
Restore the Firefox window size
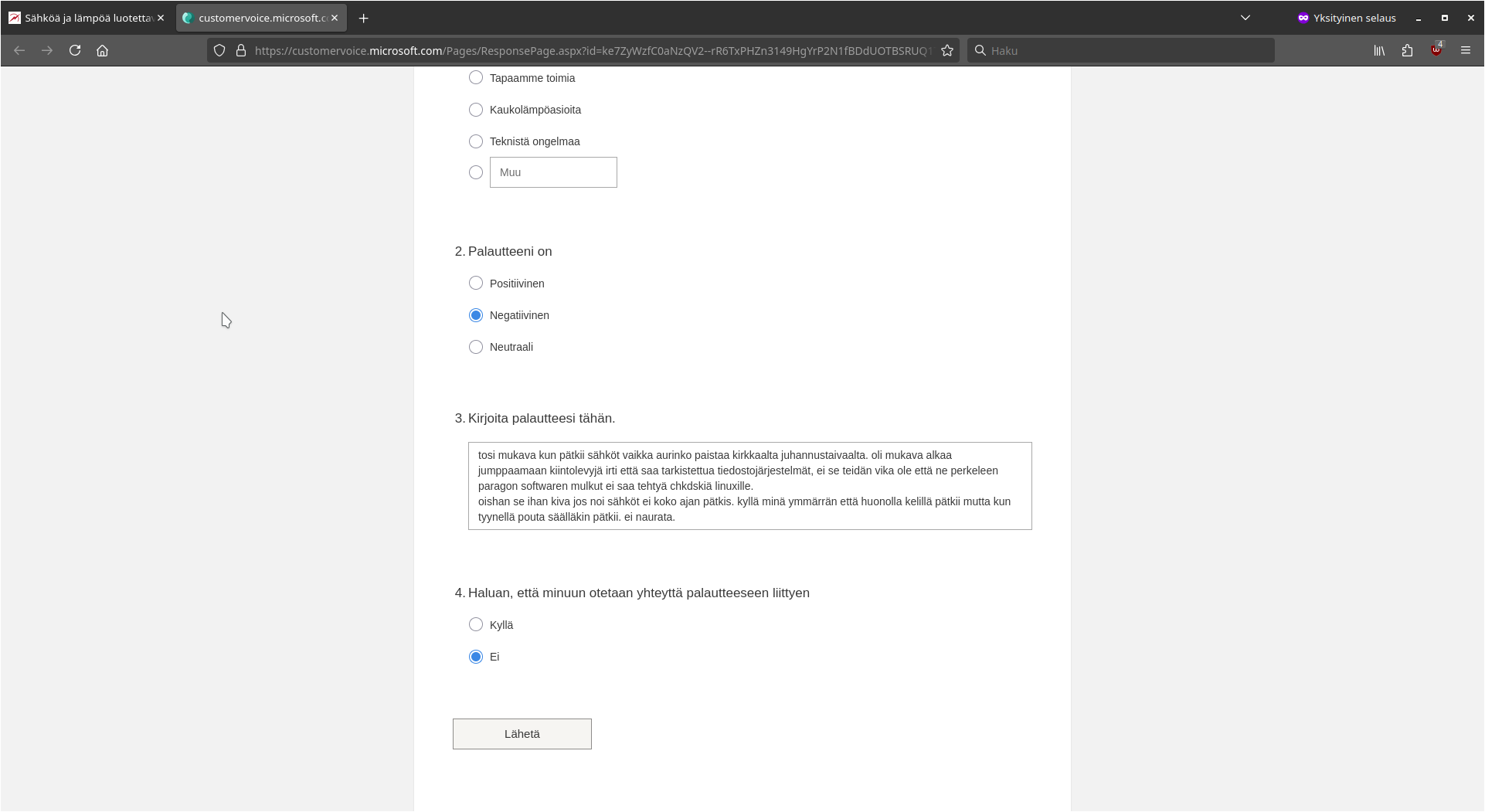point(1445,18)
